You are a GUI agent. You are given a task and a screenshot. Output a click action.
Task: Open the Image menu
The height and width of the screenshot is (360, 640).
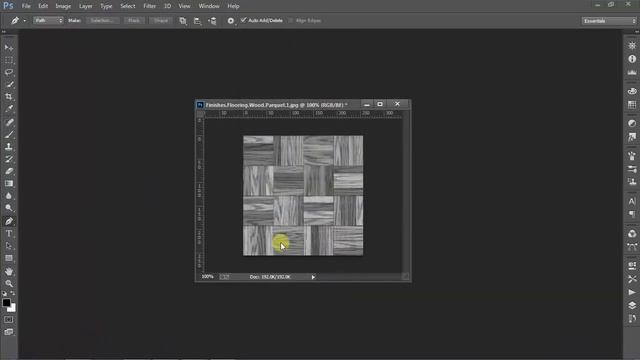[63, 6]
